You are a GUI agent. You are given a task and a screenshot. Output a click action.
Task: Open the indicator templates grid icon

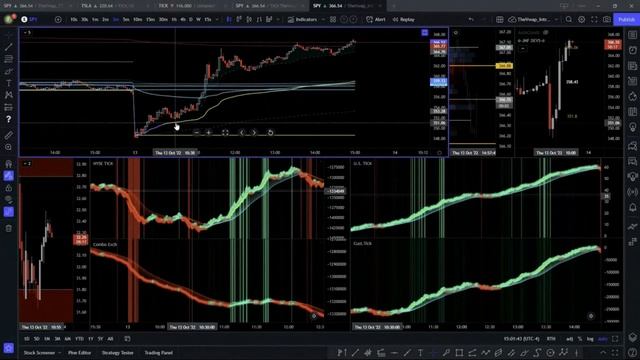coord(333,20)
